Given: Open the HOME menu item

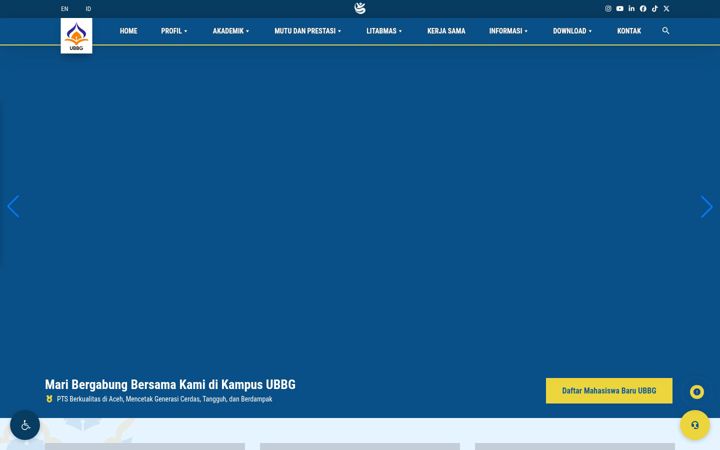Looking at the screenshot, I should [129, 31].
